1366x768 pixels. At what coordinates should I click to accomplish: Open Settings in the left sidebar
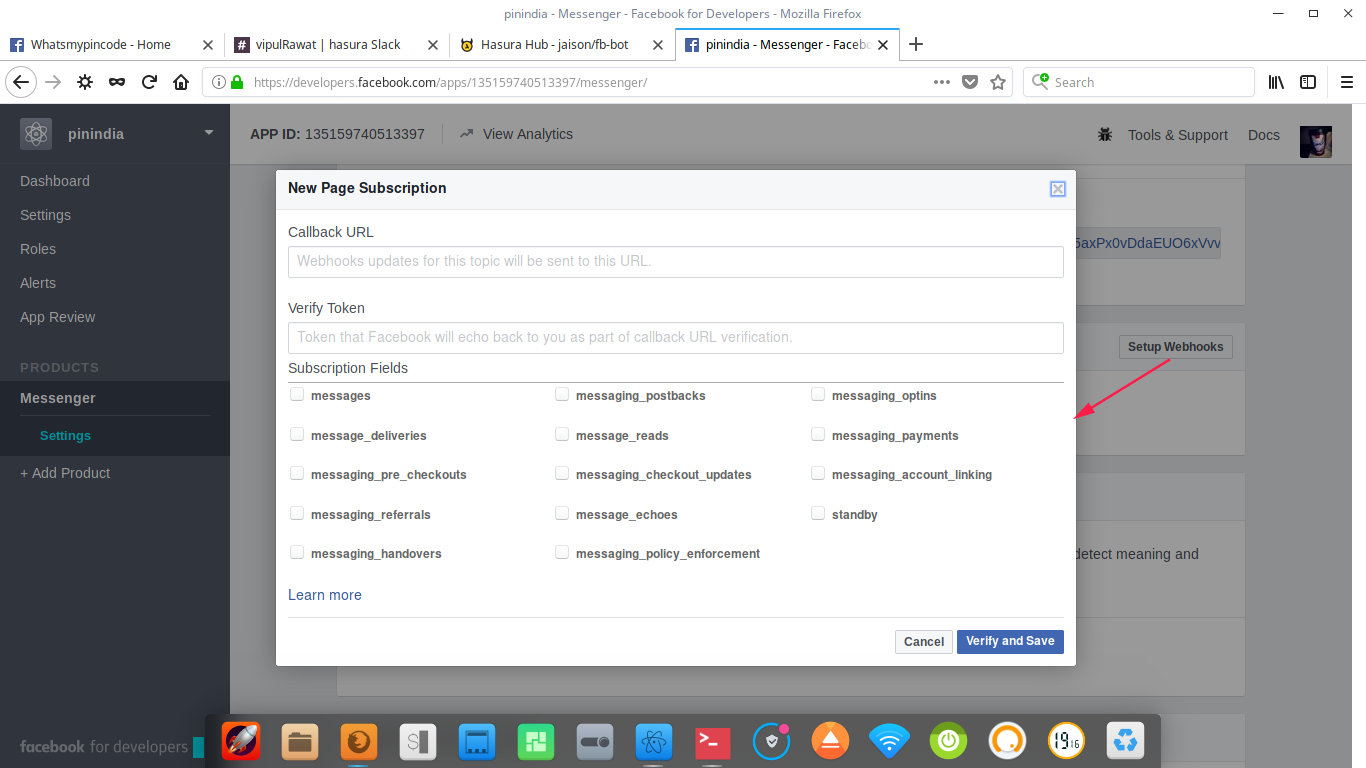pyautogui.click(x=45, y=215)
